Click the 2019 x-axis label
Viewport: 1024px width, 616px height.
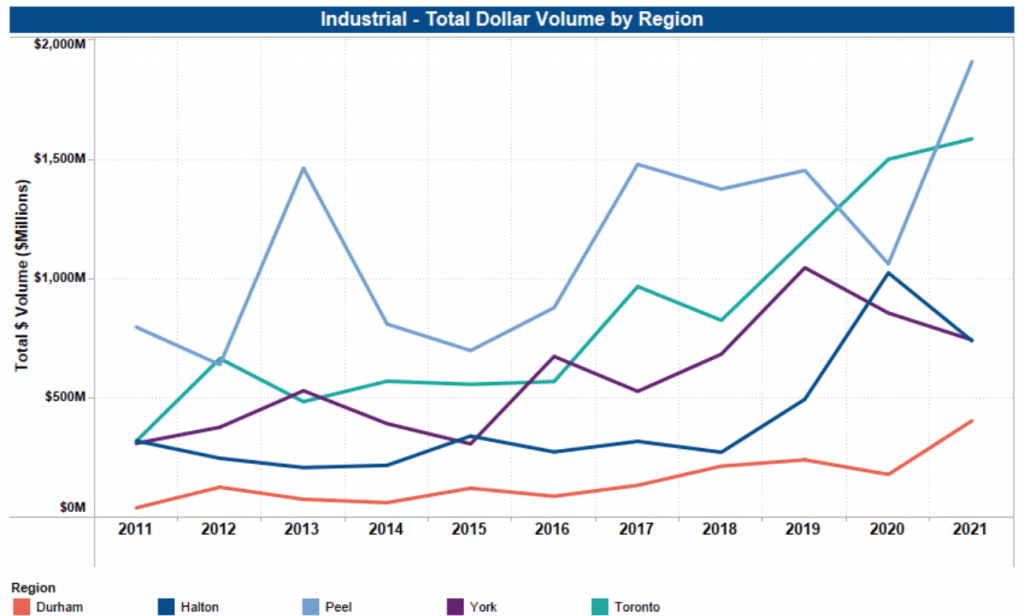tap(803, 529)
